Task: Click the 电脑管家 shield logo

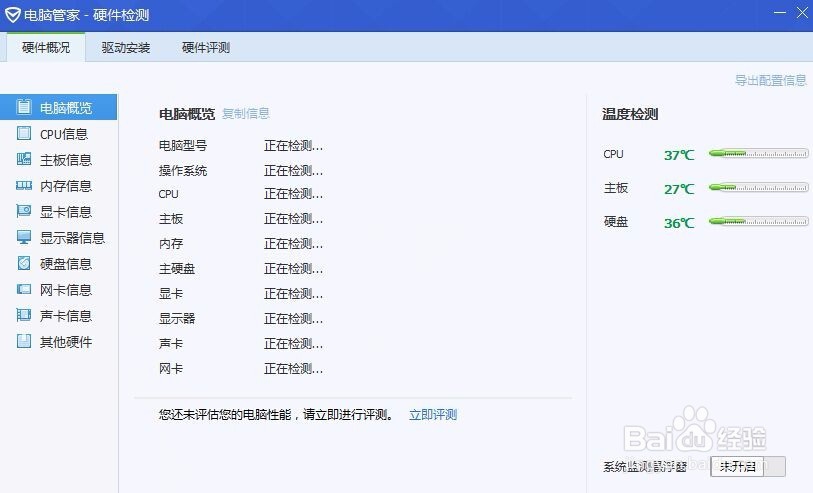Action: coord(12,15)
